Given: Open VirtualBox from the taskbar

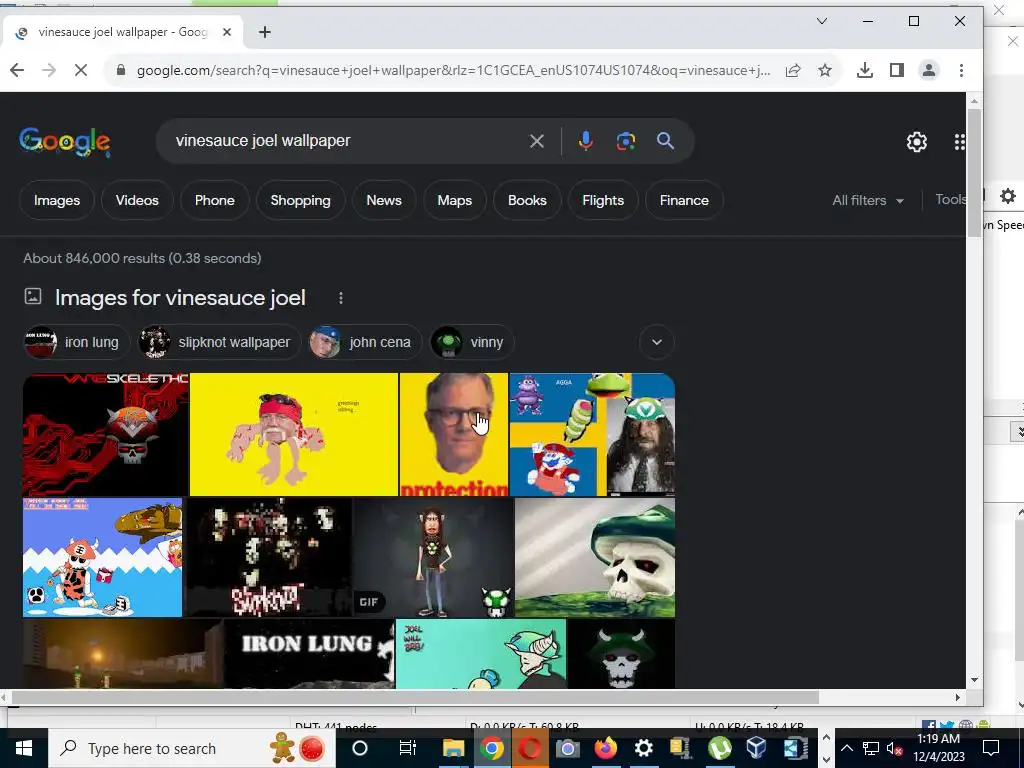Looking at the screenshot, I should 756,748.
